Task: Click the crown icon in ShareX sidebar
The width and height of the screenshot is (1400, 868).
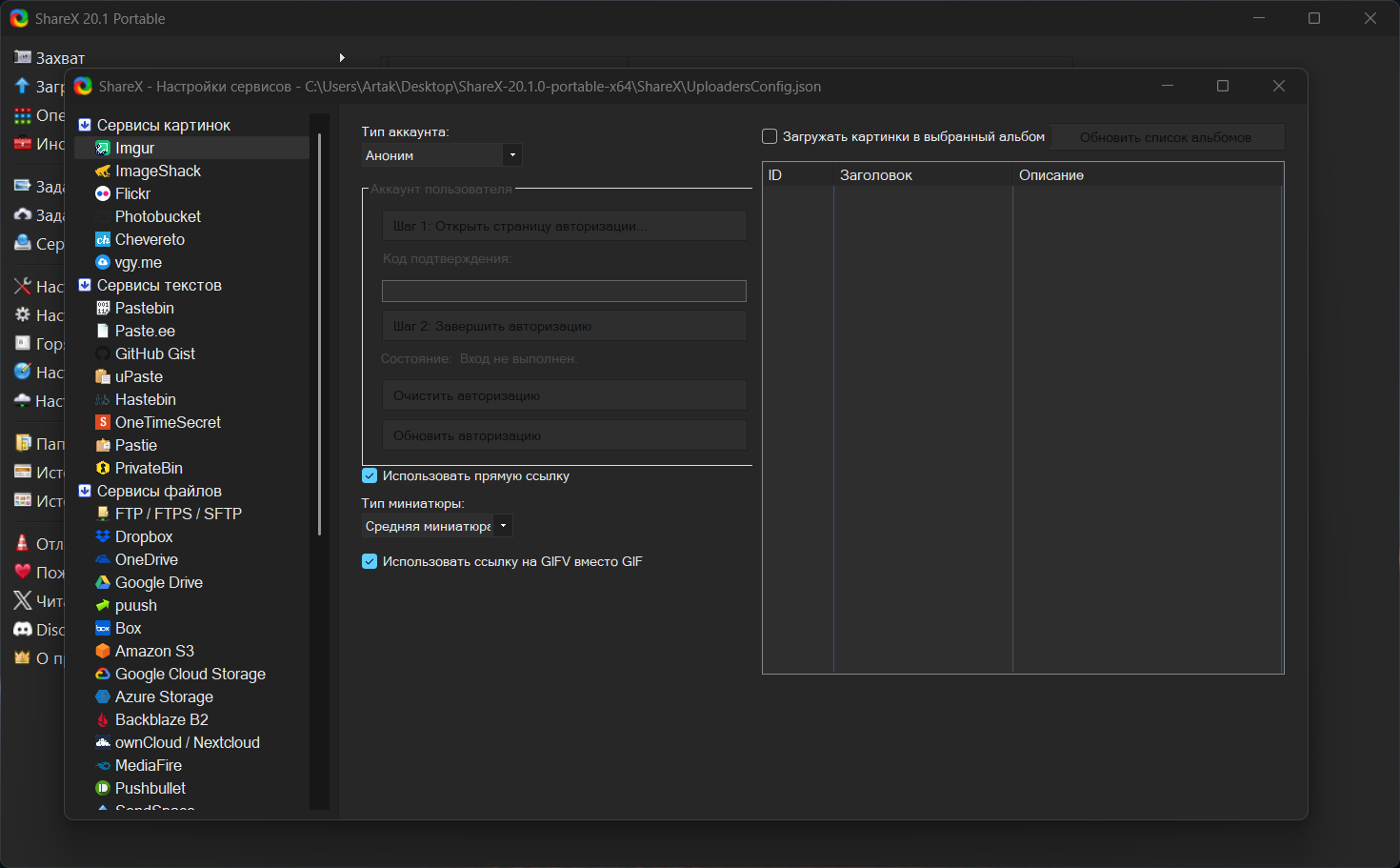Action: pos(23,657)
